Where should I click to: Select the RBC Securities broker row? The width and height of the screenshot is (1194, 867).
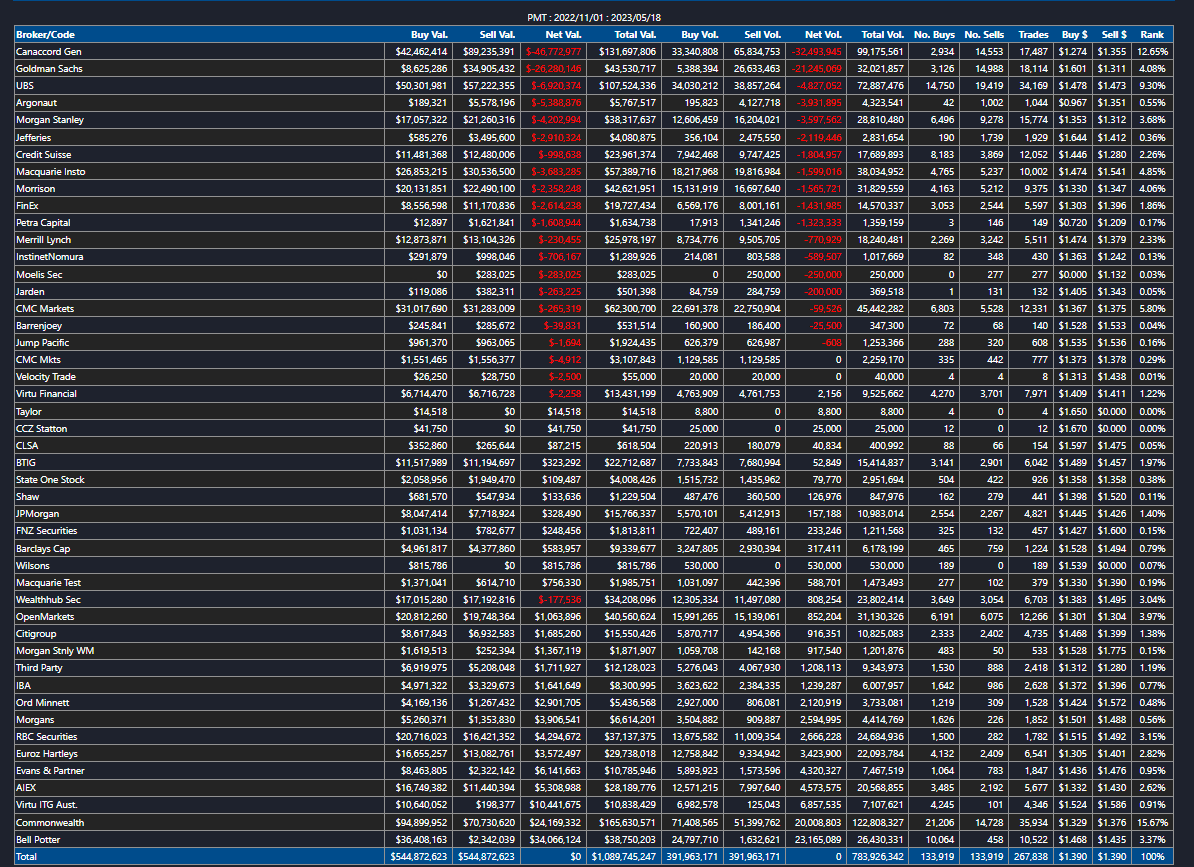(594, 737)
